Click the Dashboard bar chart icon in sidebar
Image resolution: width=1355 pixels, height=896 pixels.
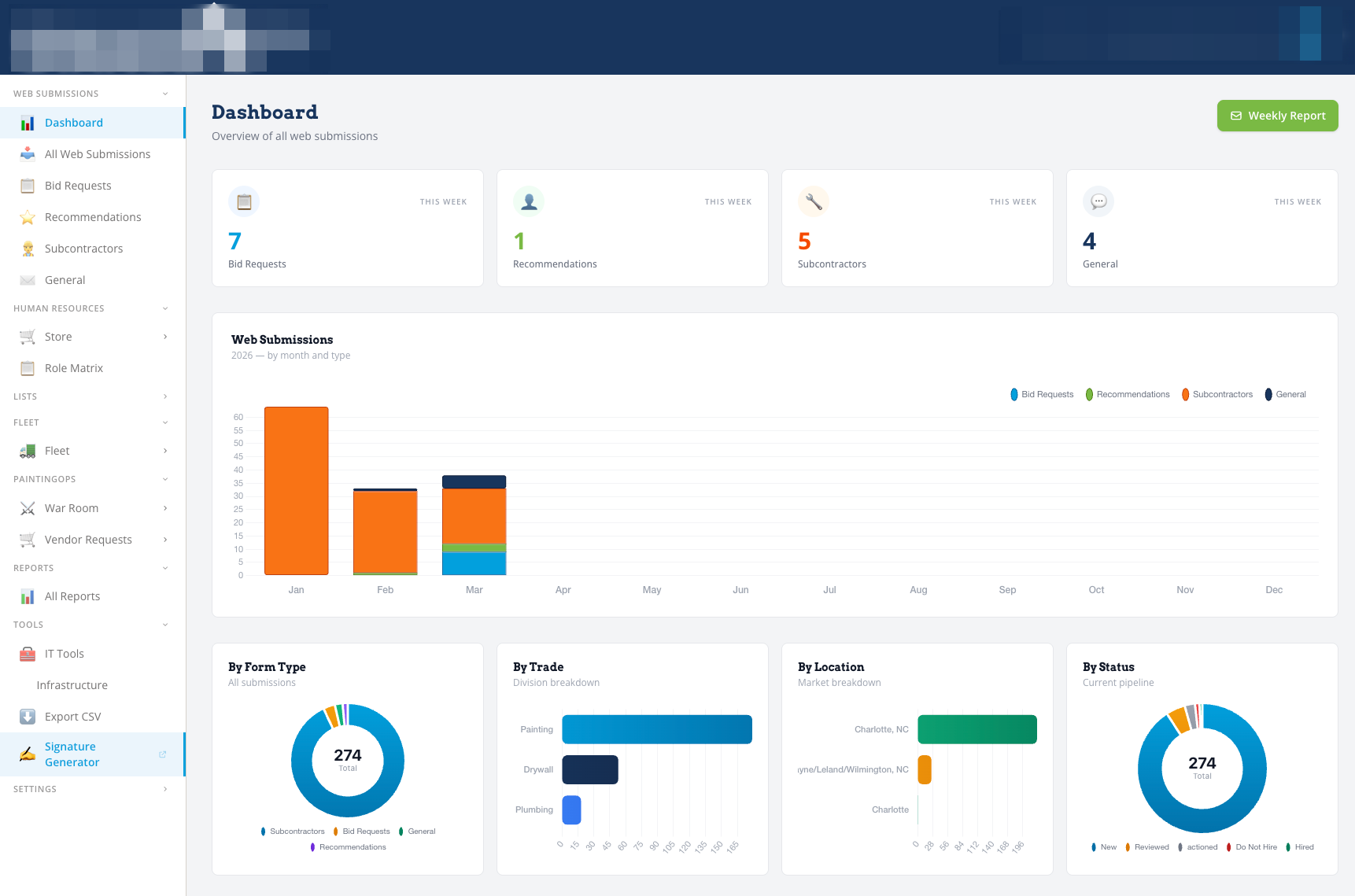tap(28, 123)
